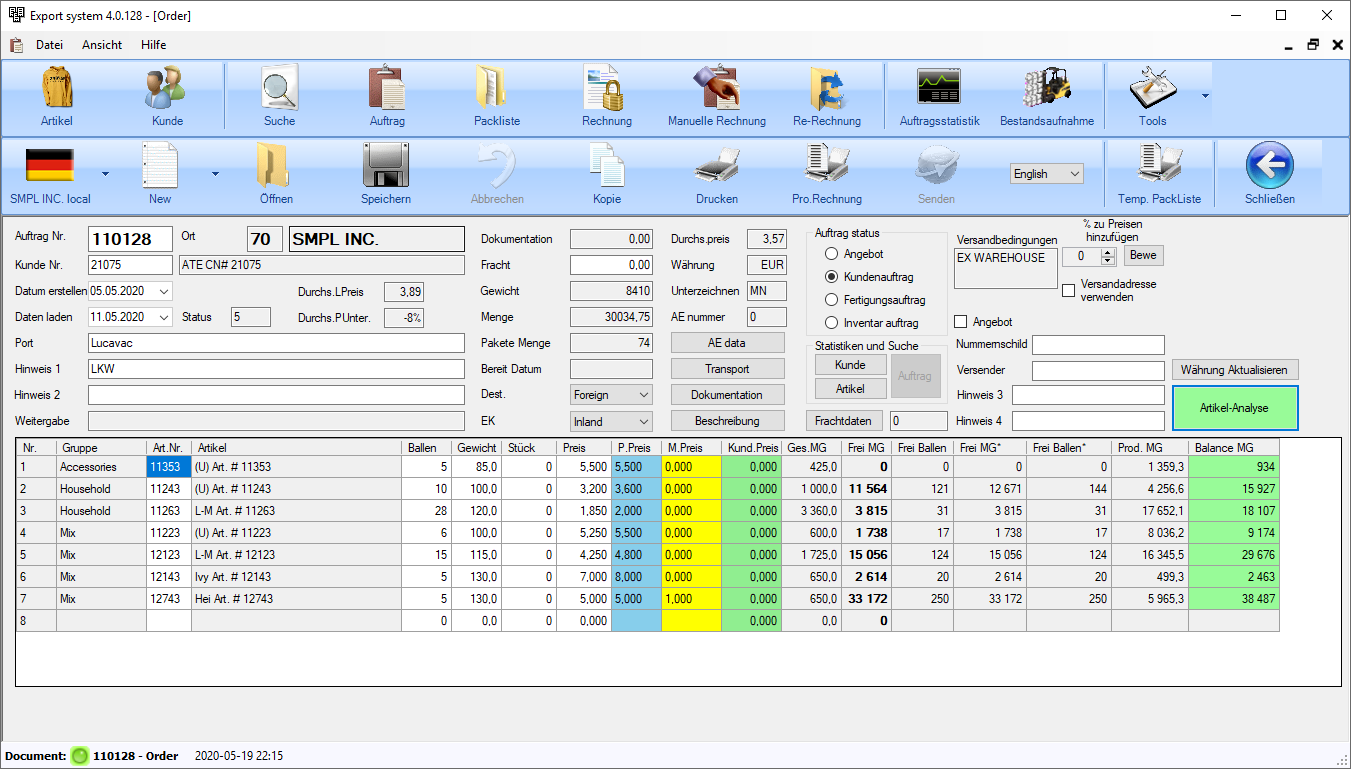
Task: Click the Transport button
Action: (x=726, y=368)
